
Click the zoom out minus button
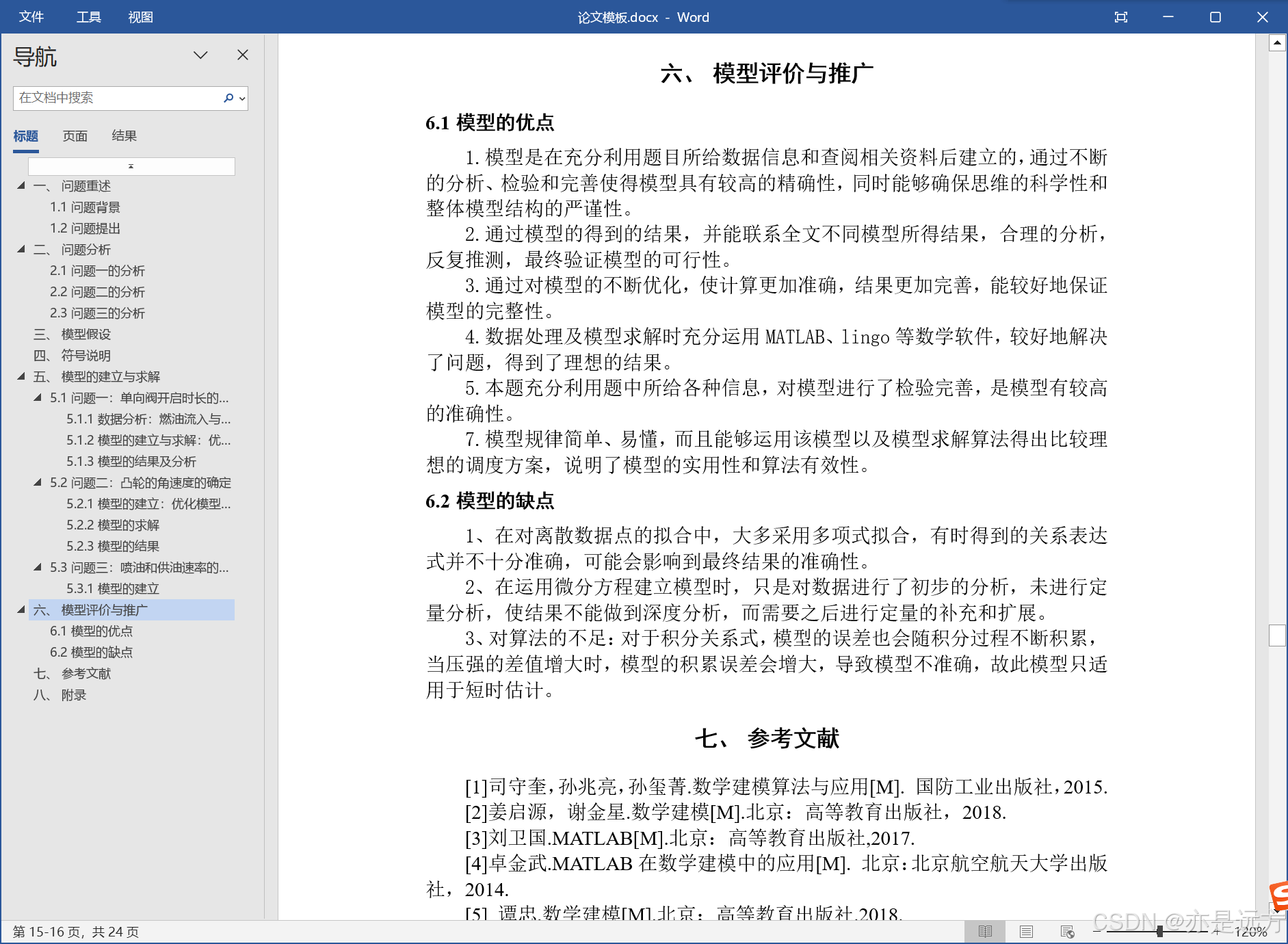tap(1099, 932)
